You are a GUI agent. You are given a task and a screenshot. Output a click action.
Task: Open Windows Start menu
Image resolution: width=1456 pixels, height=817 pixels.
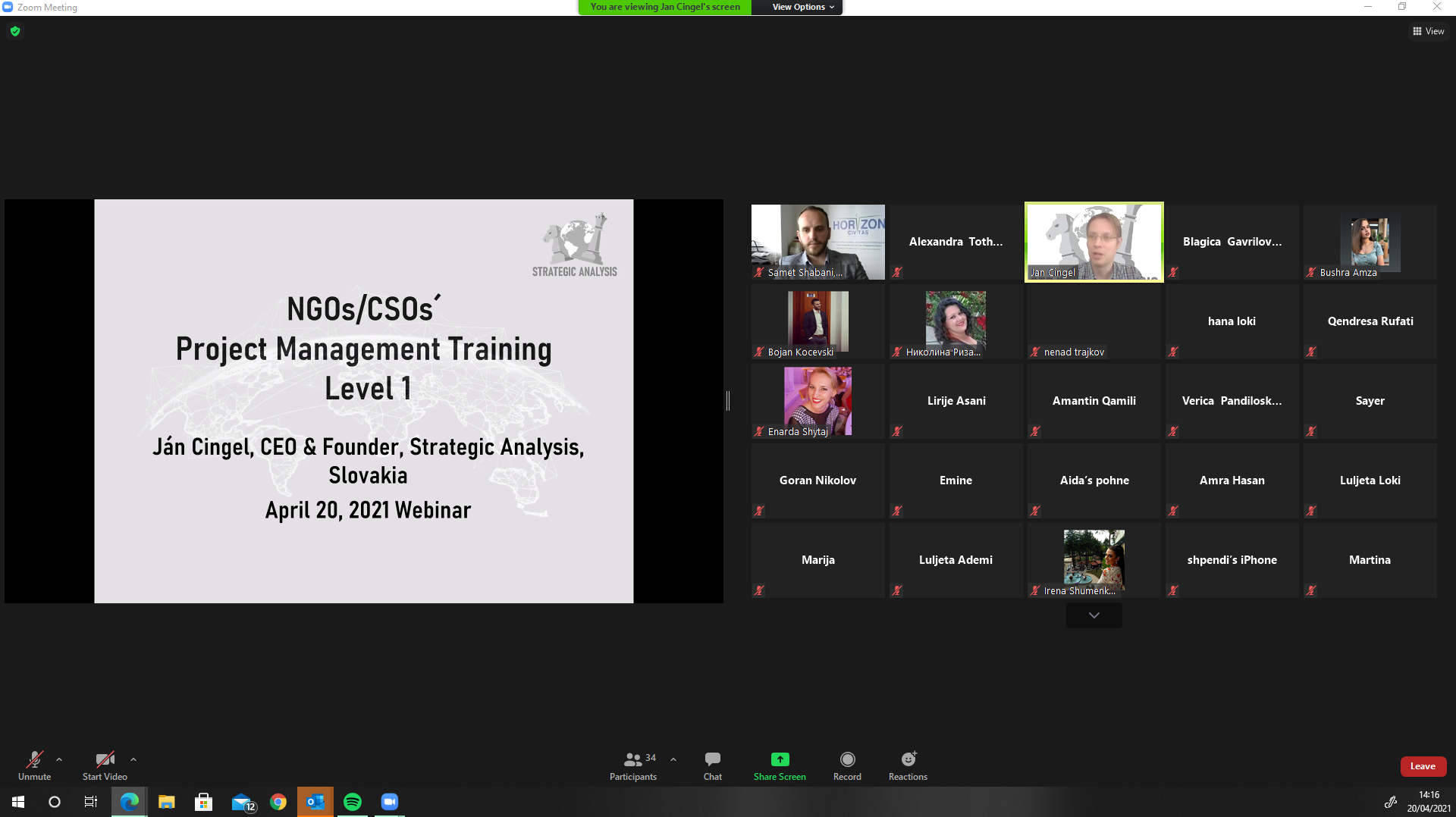18,802
